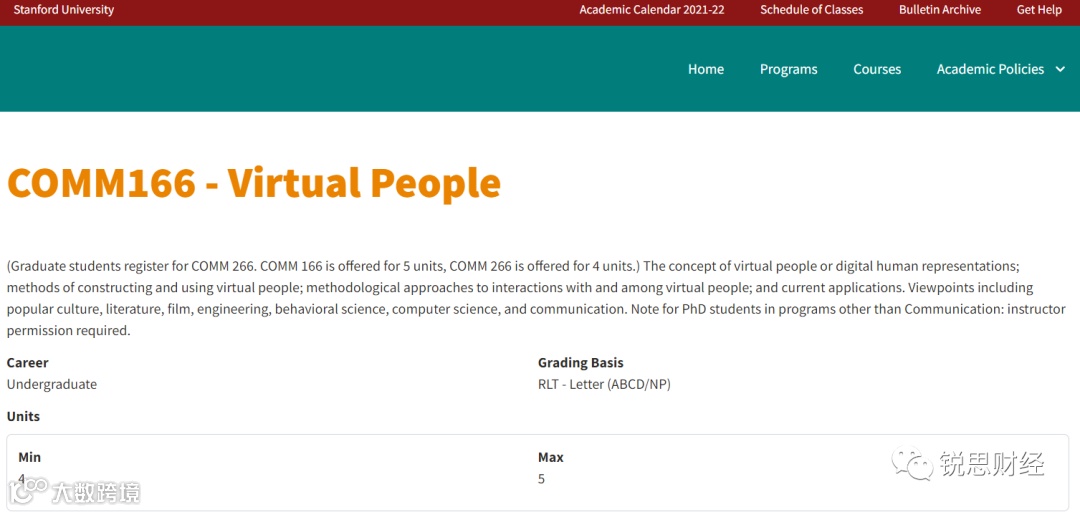
Task: Click the Min units label
Action: point(30,457)
